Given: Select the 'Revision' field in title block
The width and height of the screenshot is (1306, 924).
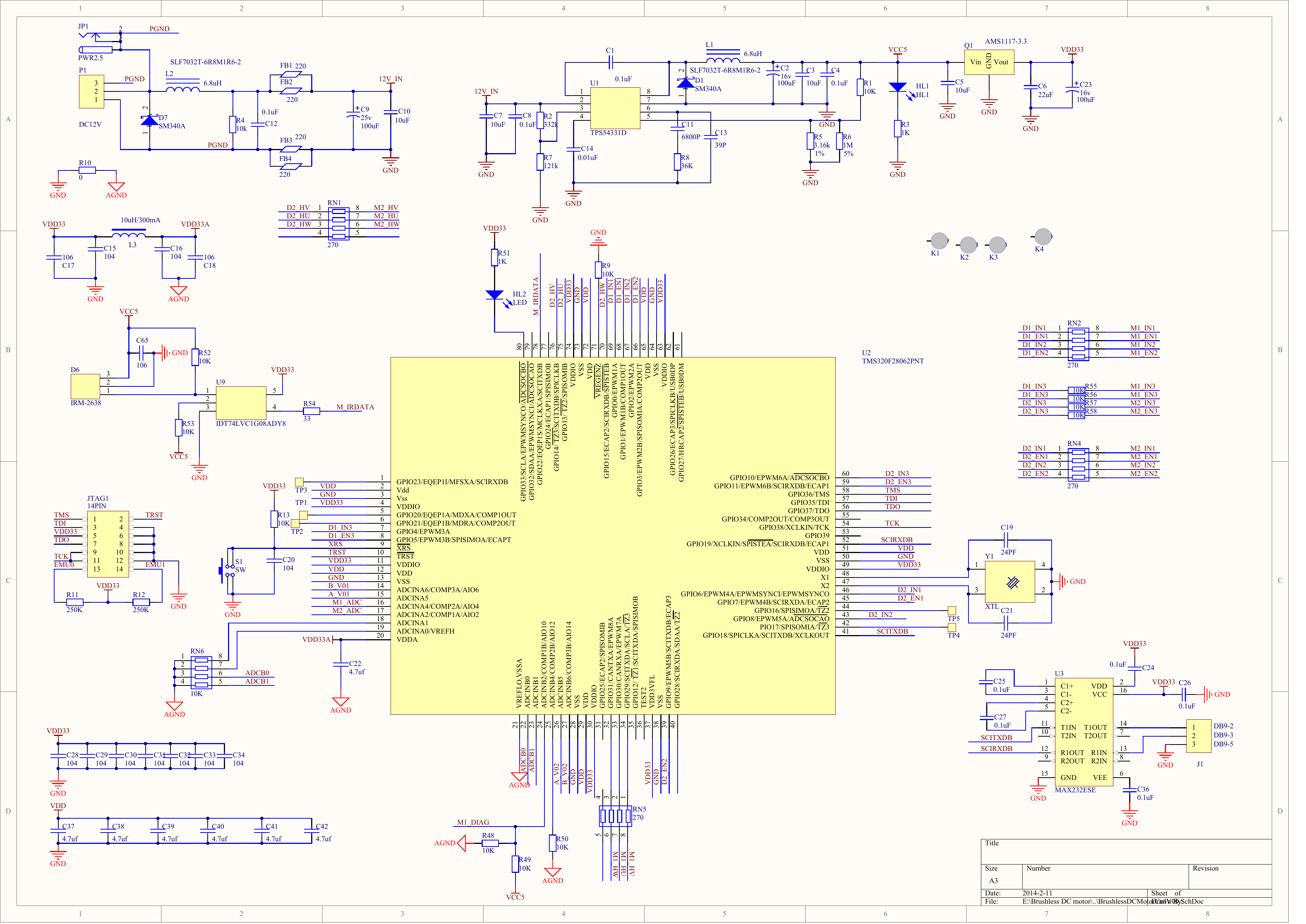Looking at the screenshot, I should click(1205, 869).
